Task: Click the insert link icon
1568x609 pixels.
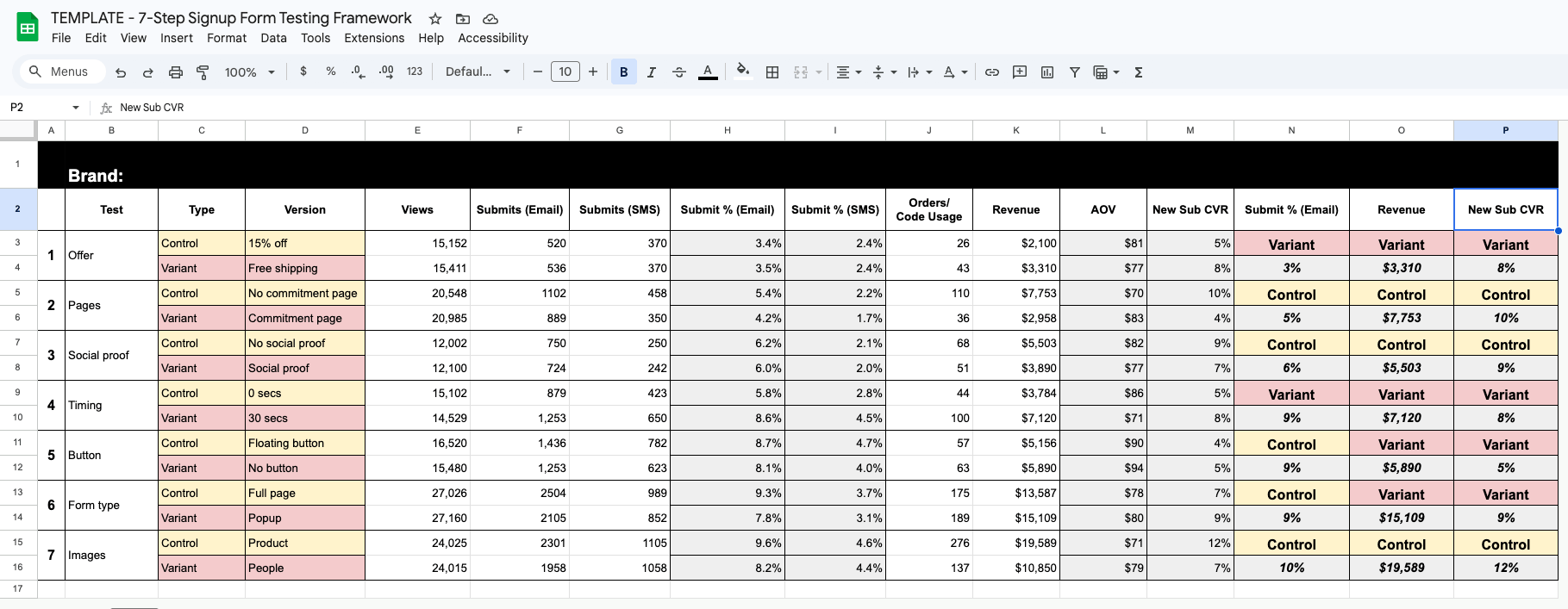Action: point(992,72)
